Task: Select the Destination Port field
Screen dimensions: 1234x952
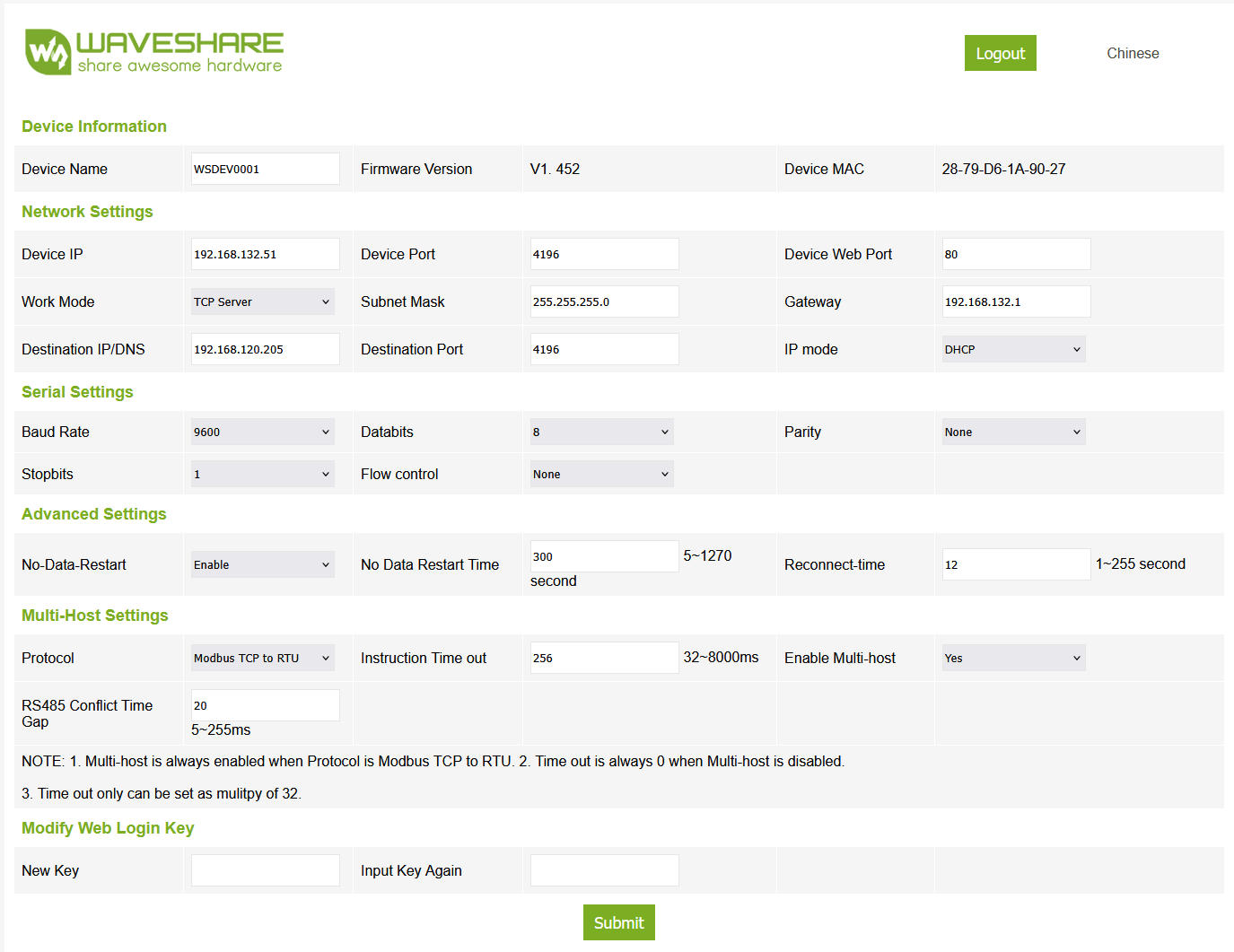Action: point(604,349)
